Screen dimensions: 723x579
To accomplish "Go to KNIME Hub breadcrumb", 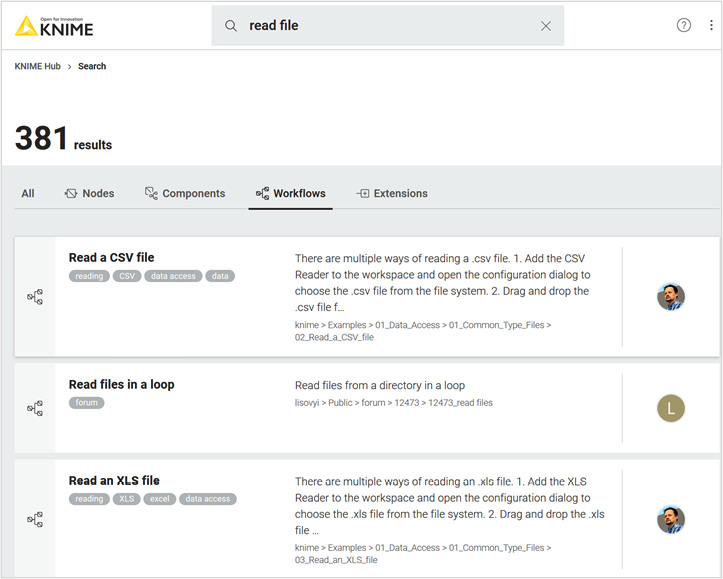I will (37, 66).
